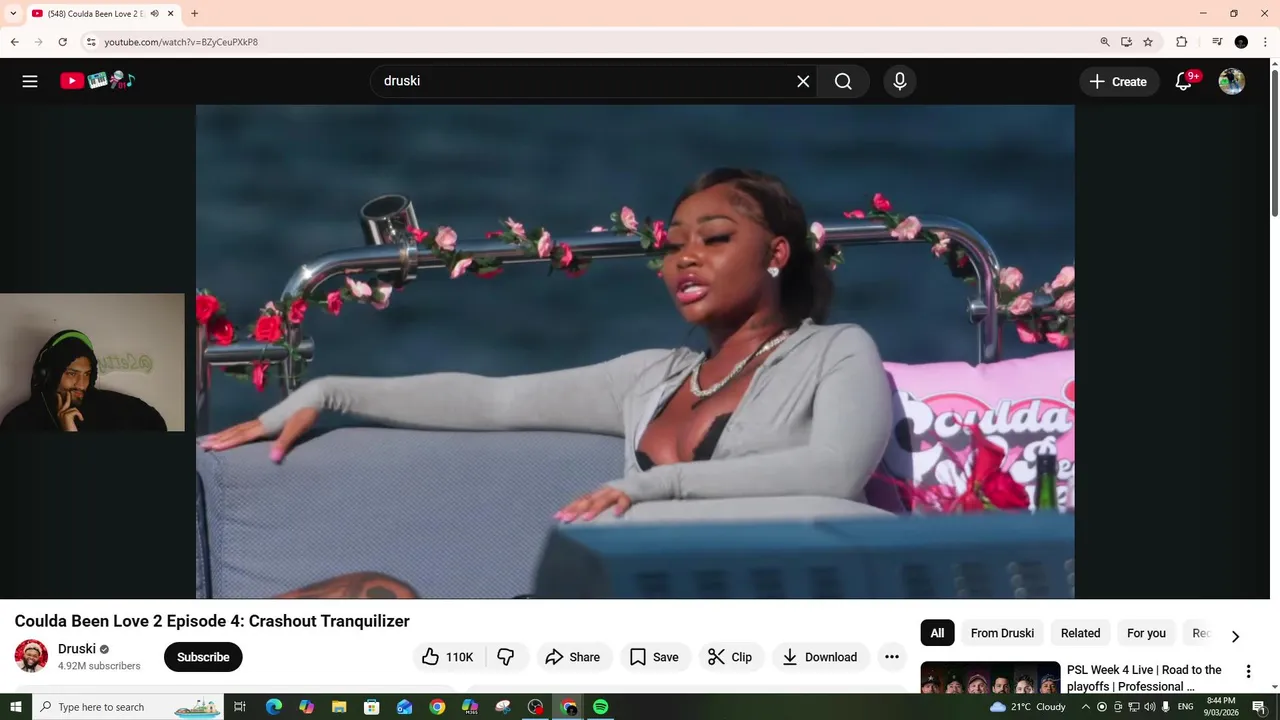1280x720 pixels.
Task: Open the notifications bell
Action: click(x=1184, y=81)
